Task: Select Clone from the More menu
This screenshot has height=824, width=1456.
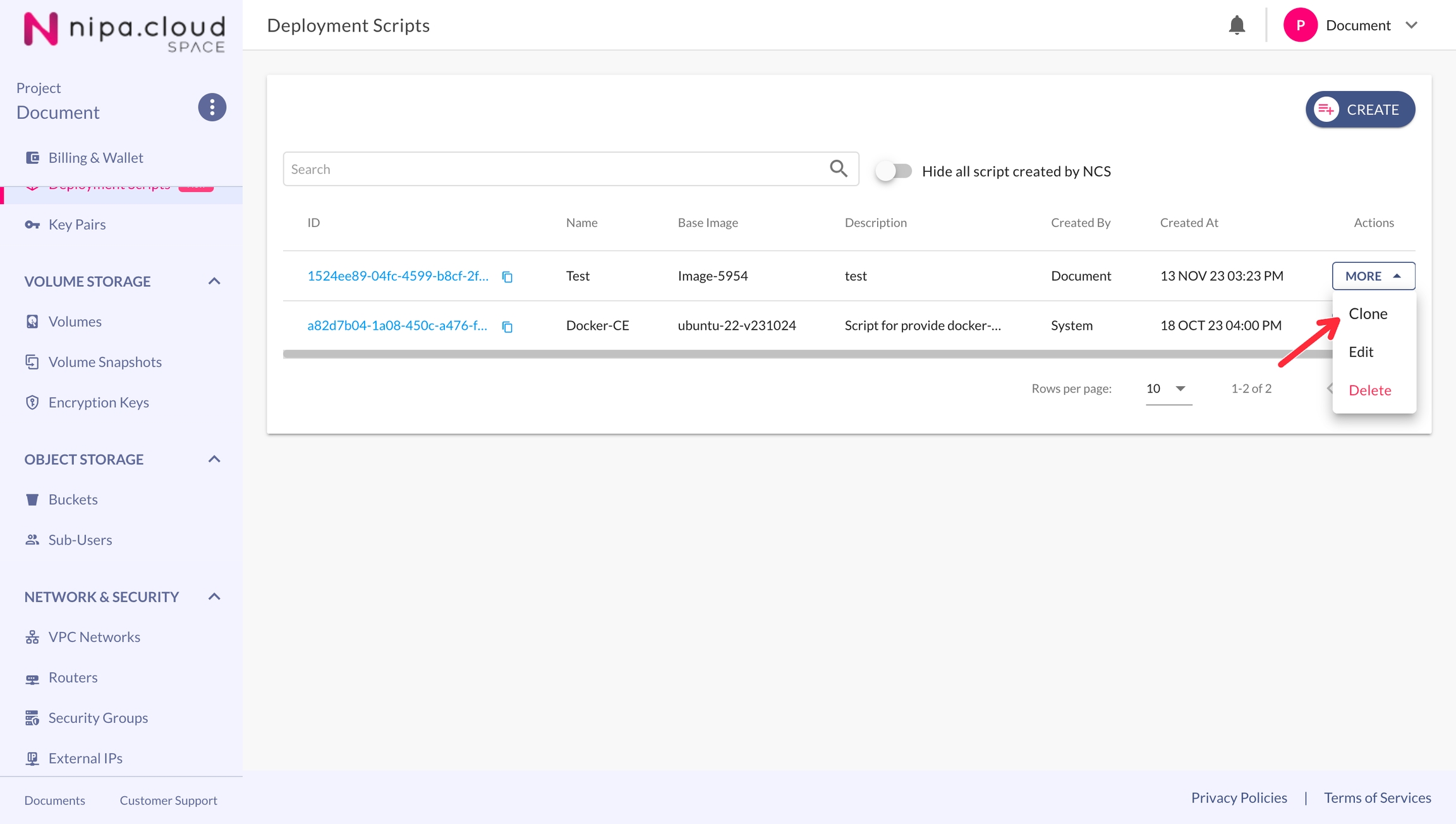Action: coord(1368,314)
